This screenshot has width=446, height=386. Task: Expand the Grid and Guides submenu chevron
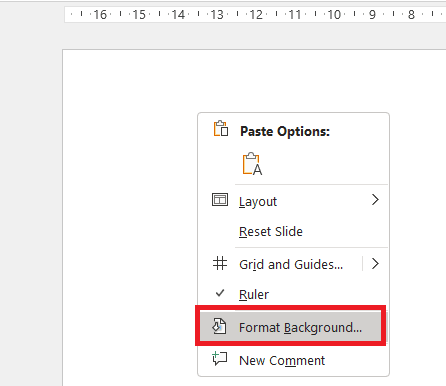click(375, 264)
